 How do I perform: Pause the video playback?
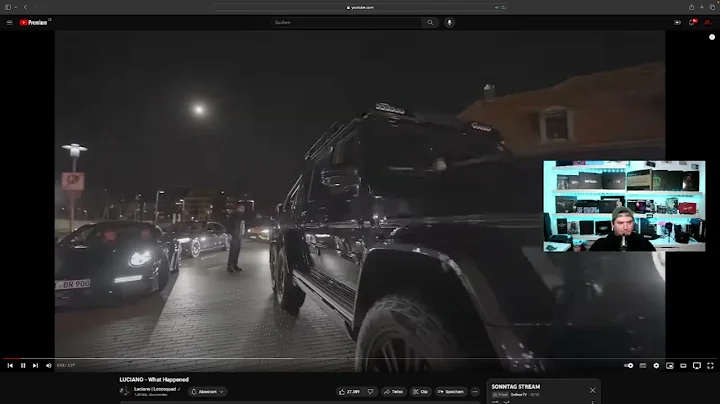click(x=23, y=365)
